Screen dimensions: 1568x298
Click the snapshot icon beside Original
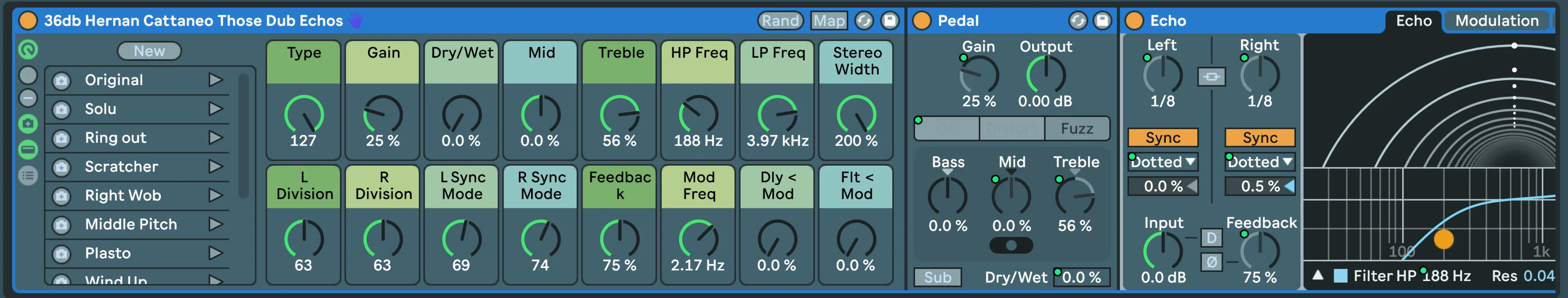tap(61, 81)
